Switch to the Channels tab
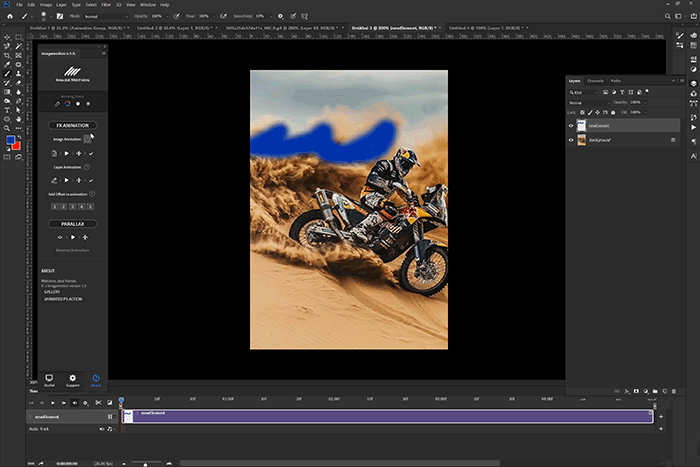700x467 pixels. [x=595, y=80]
